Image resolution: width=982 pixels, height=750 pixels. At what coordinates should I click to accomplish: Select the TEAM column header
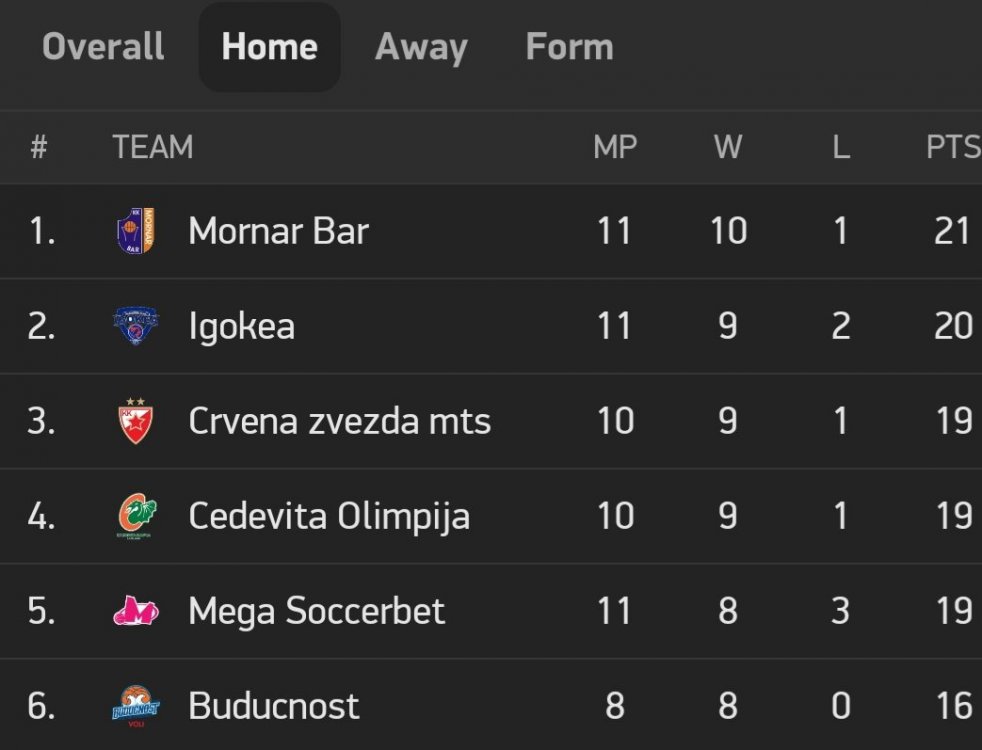point(152,147)
